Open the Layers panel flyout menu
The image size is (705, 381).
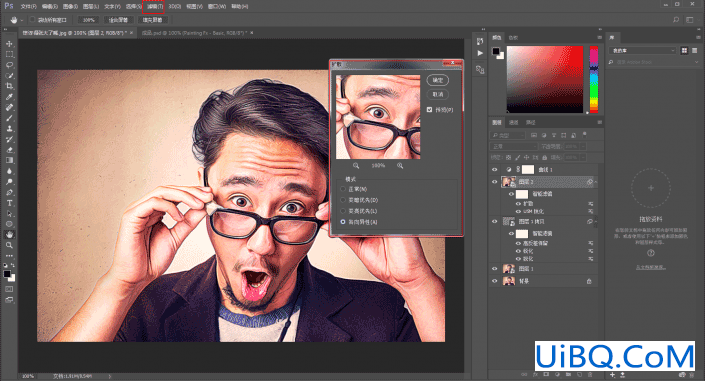[x=599, y=122]
